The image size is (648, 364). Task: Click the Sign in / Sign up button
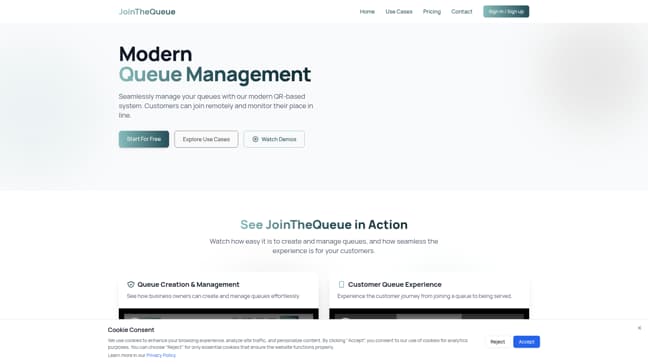(506, 12)
